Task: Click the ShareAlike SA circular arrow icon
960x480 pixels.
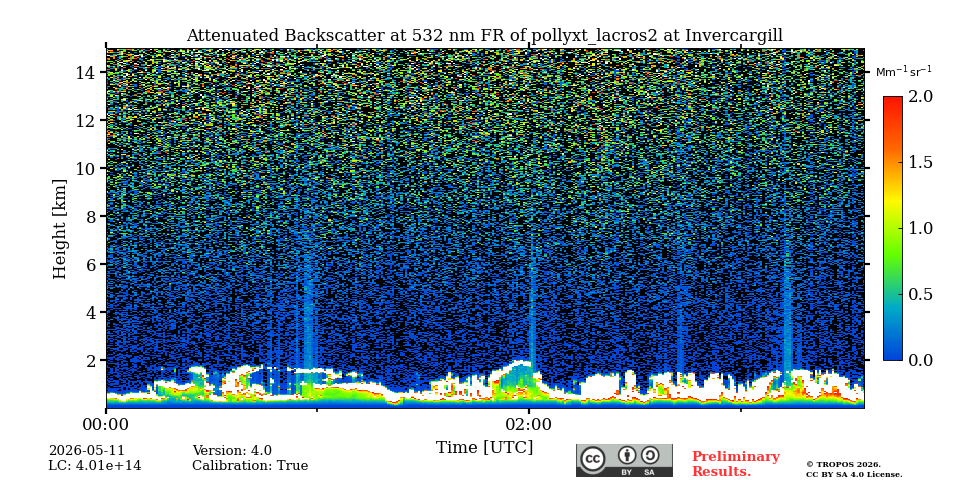Action: [650, 456]
